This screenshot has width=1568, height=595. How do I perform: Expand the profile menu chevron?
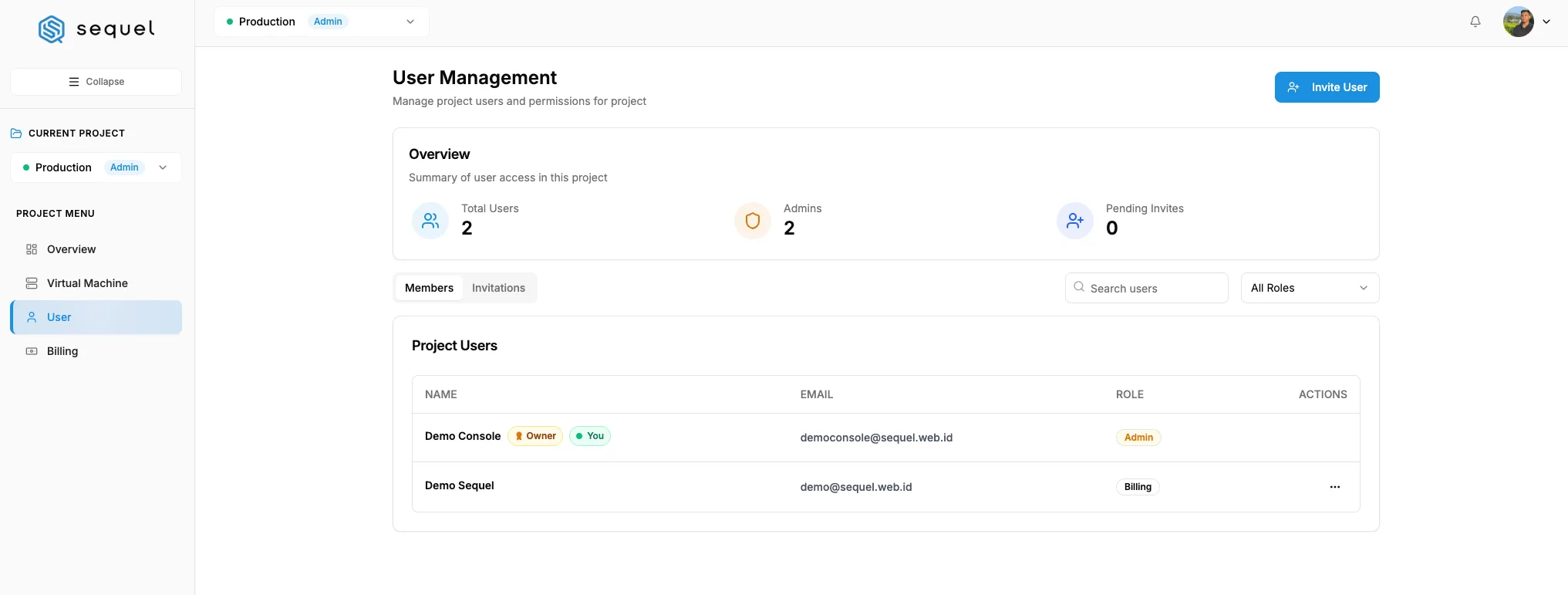1546,22
